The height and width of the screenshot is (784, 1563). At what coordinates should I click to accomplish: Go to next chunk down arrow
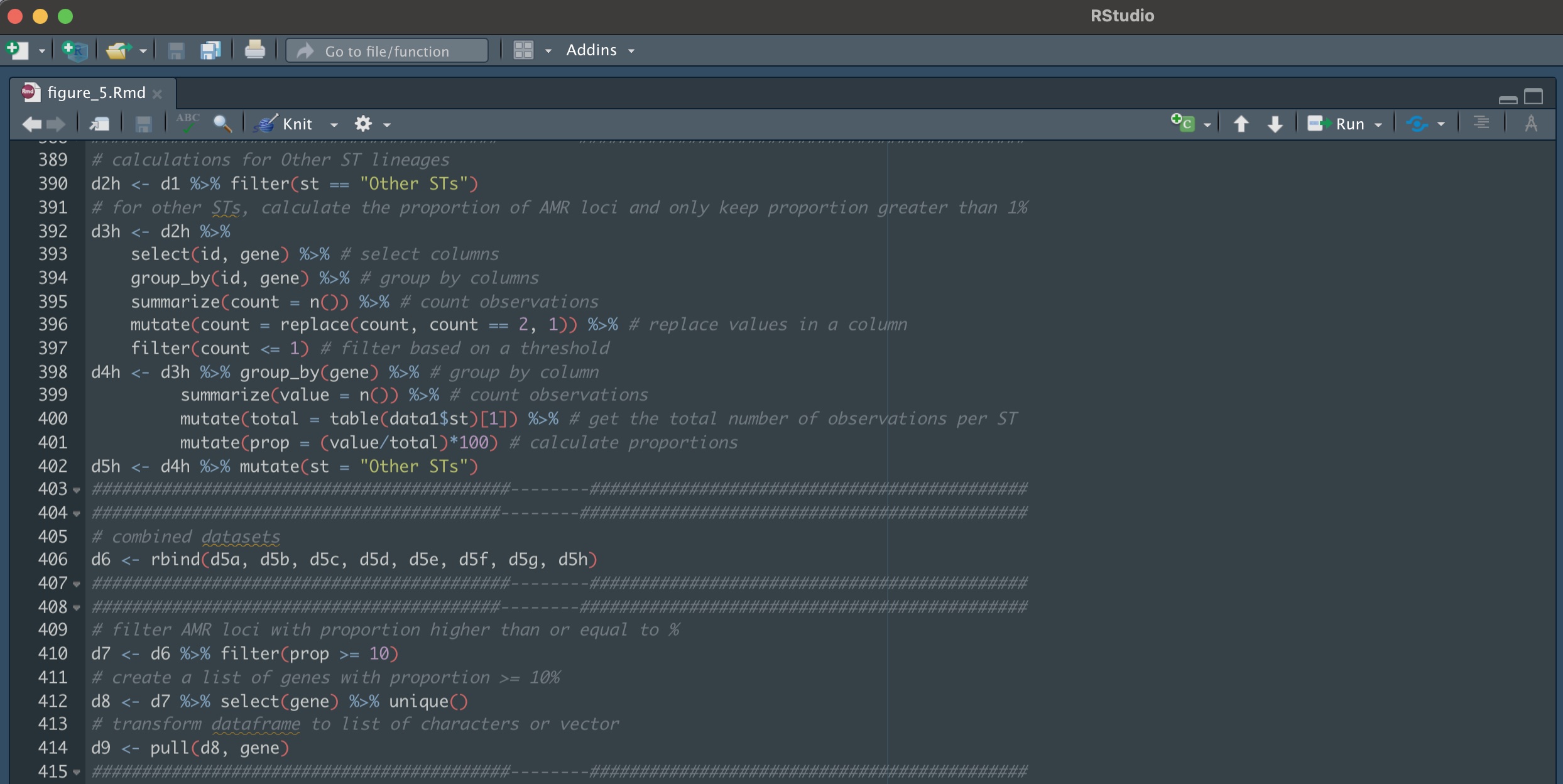coord(1275,124)
